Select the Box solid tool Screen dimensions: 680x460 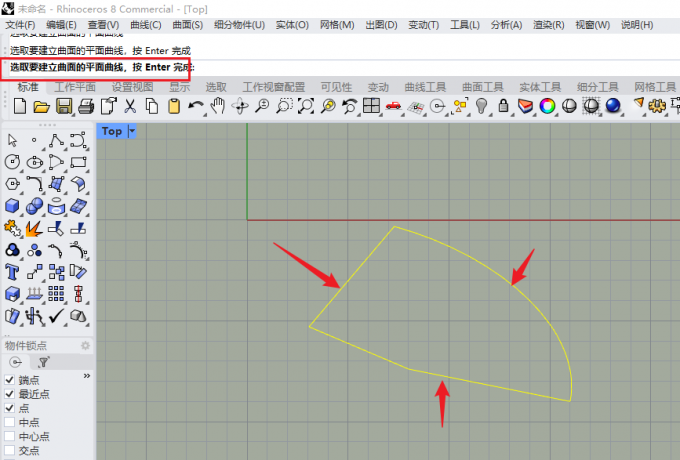pos(12,206)
